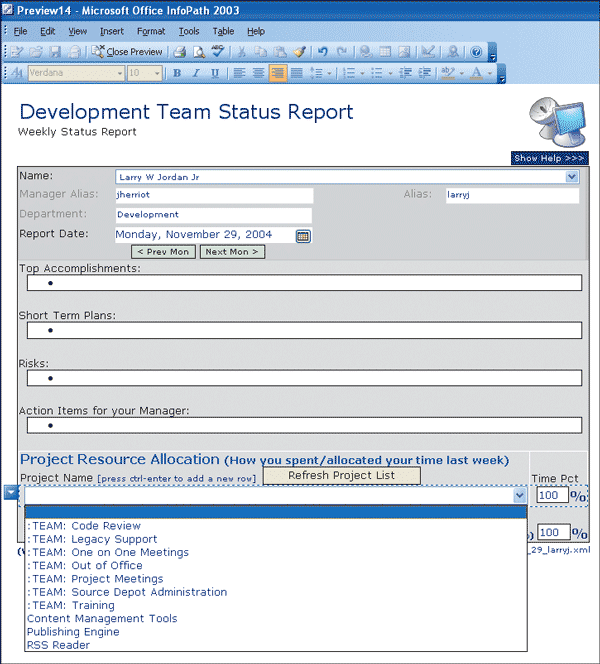Collapse the Project Name dropdown arrow
This screenshot has height=664, width=600.
point(520,495)
